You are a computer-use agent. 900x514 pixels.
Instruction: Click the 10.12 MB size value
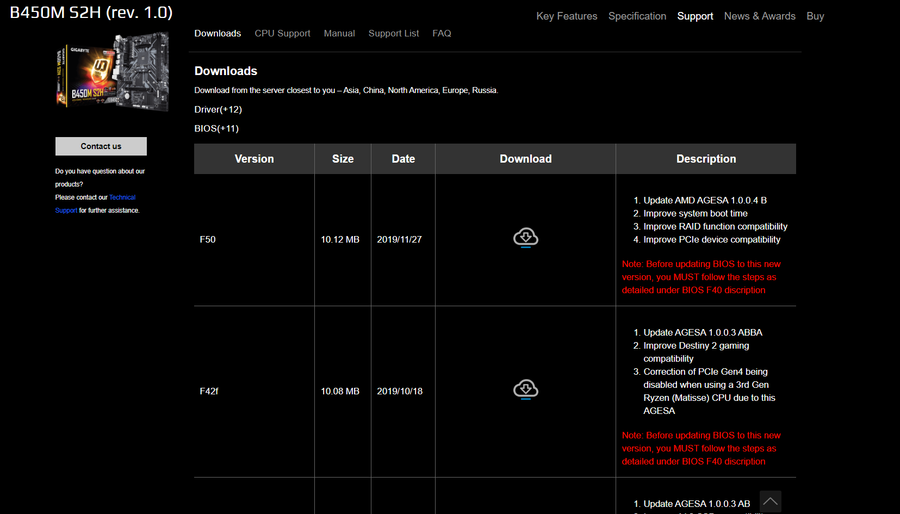340,239
